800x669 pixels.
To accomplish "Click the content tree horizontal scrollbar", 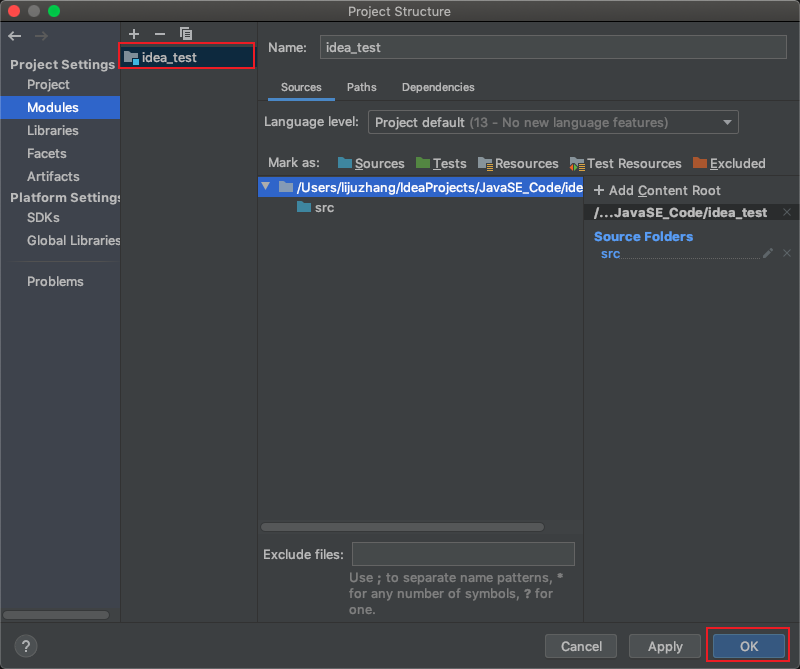I will click(403, 527).
